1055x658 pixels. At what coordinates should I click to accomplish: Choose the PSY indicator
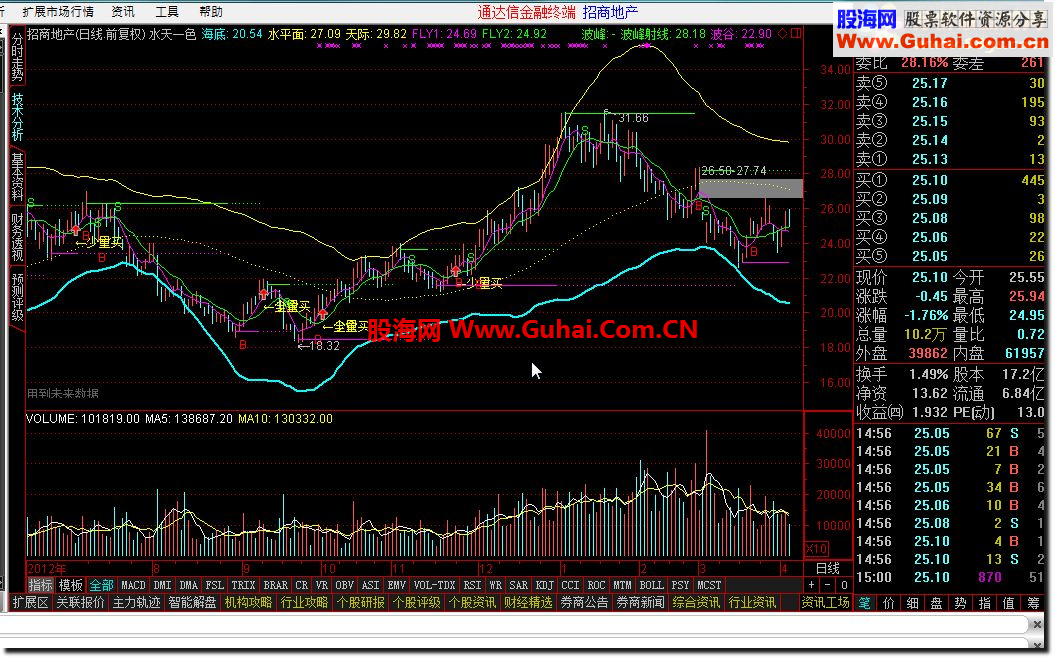(680, 585)
